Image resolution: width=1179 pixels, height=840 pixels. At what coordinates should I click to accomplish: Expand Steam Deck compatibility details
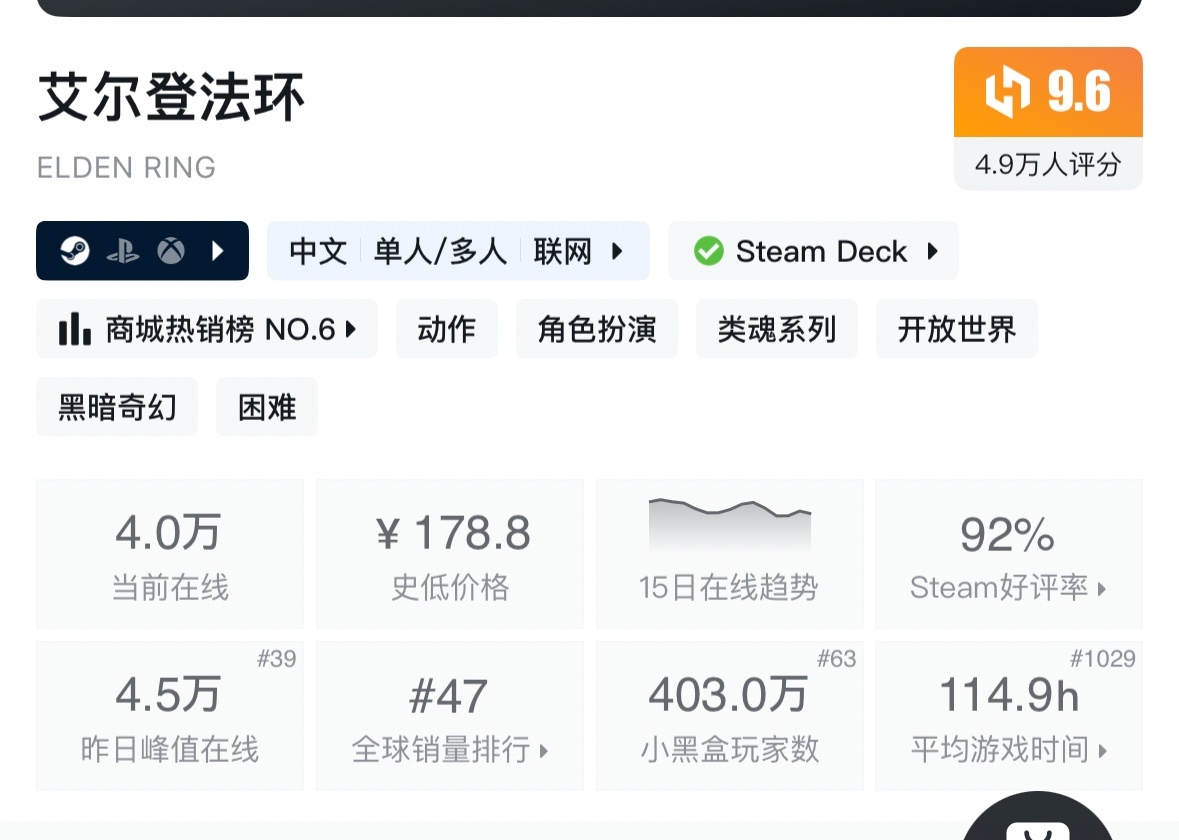(932, 250)
